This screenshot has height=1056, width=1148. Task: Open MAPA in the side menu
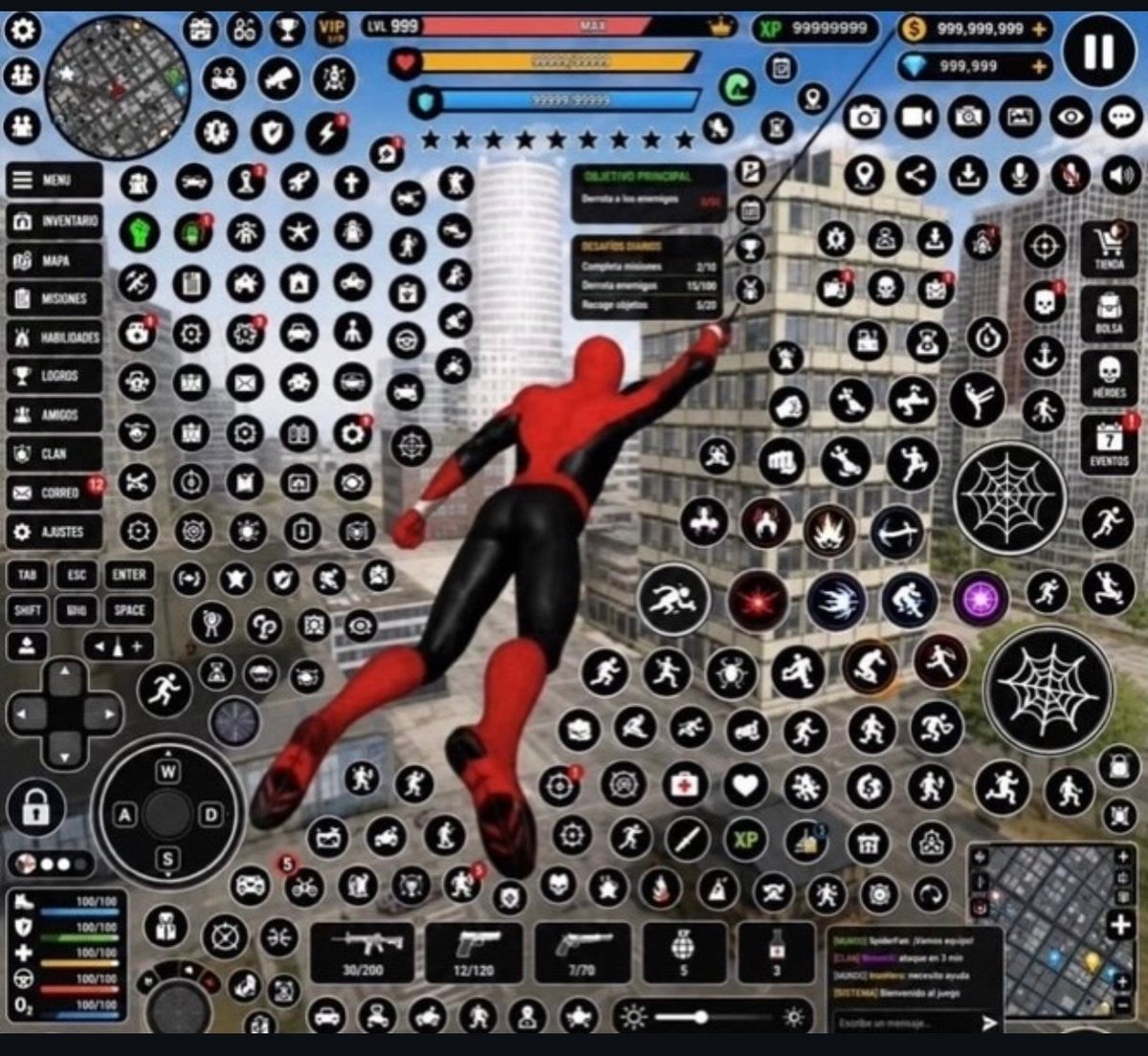tap(55, 260)
